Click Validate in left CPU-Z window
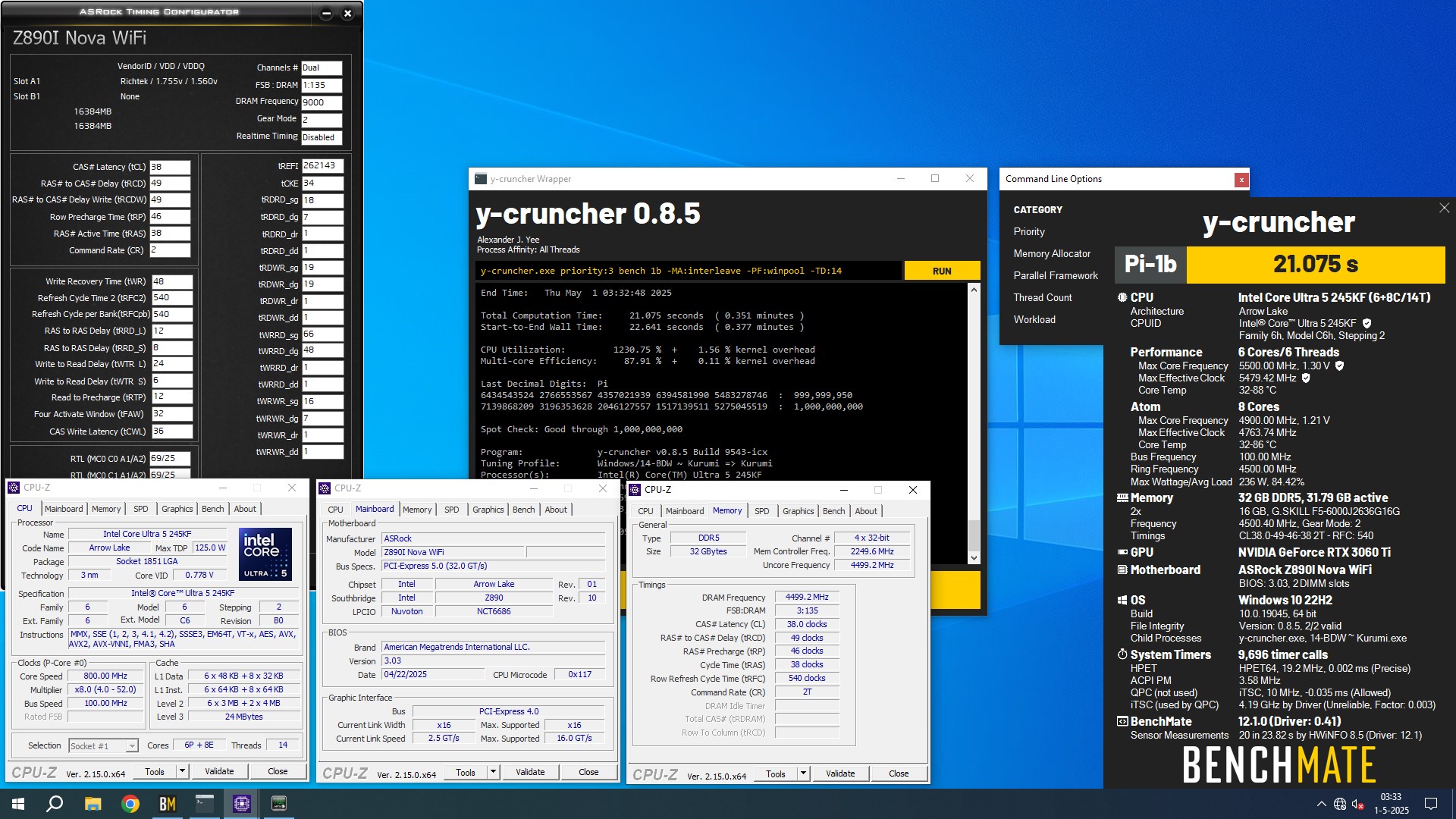 coord(219,771)
